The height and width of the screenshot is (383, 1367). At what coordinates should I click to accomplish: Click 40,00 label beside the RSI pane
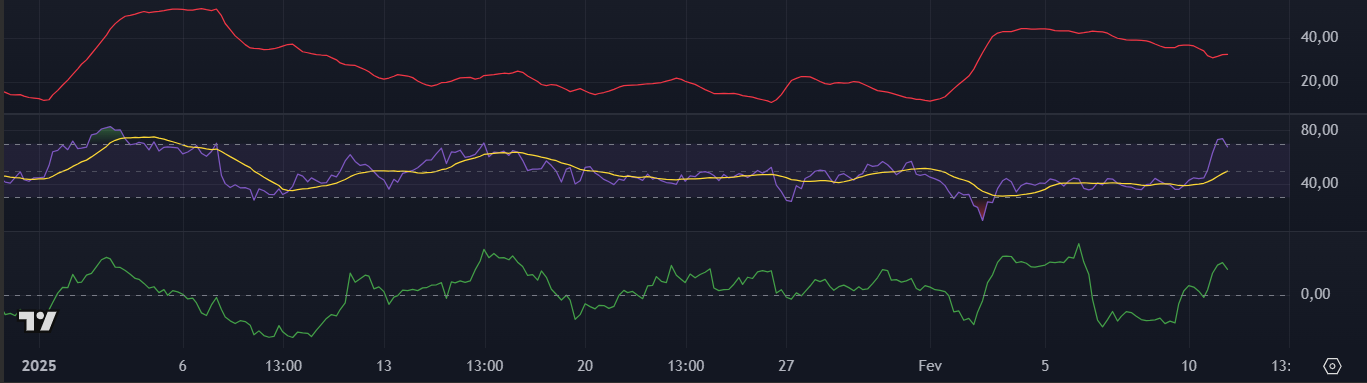point(1319,183)
